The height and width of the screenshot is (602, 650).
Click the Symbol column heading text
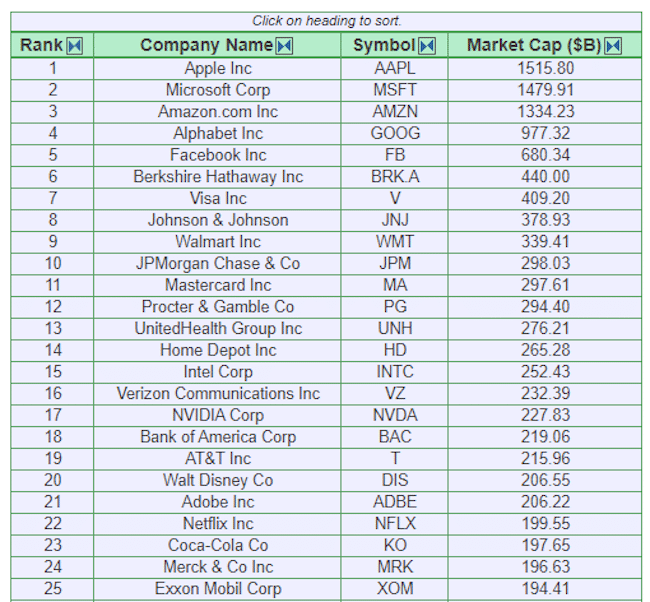click(x=384, y=45)
